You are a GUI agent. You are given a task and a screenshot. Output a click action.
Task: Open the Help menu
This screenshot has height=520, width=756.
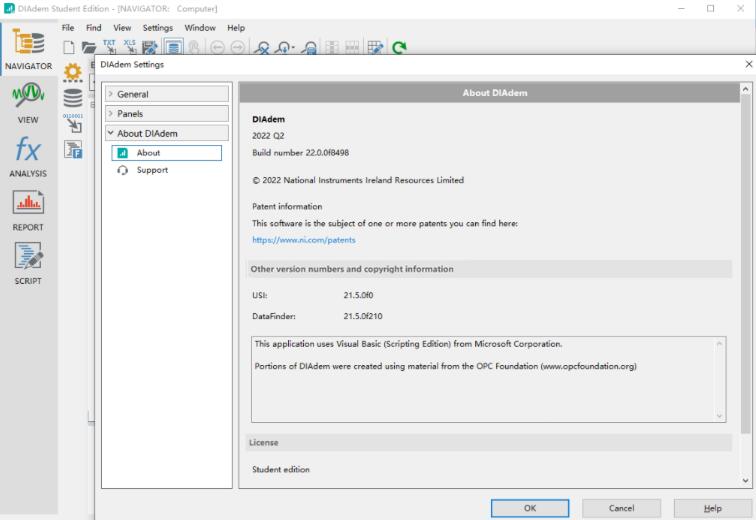tap(236, 28)
